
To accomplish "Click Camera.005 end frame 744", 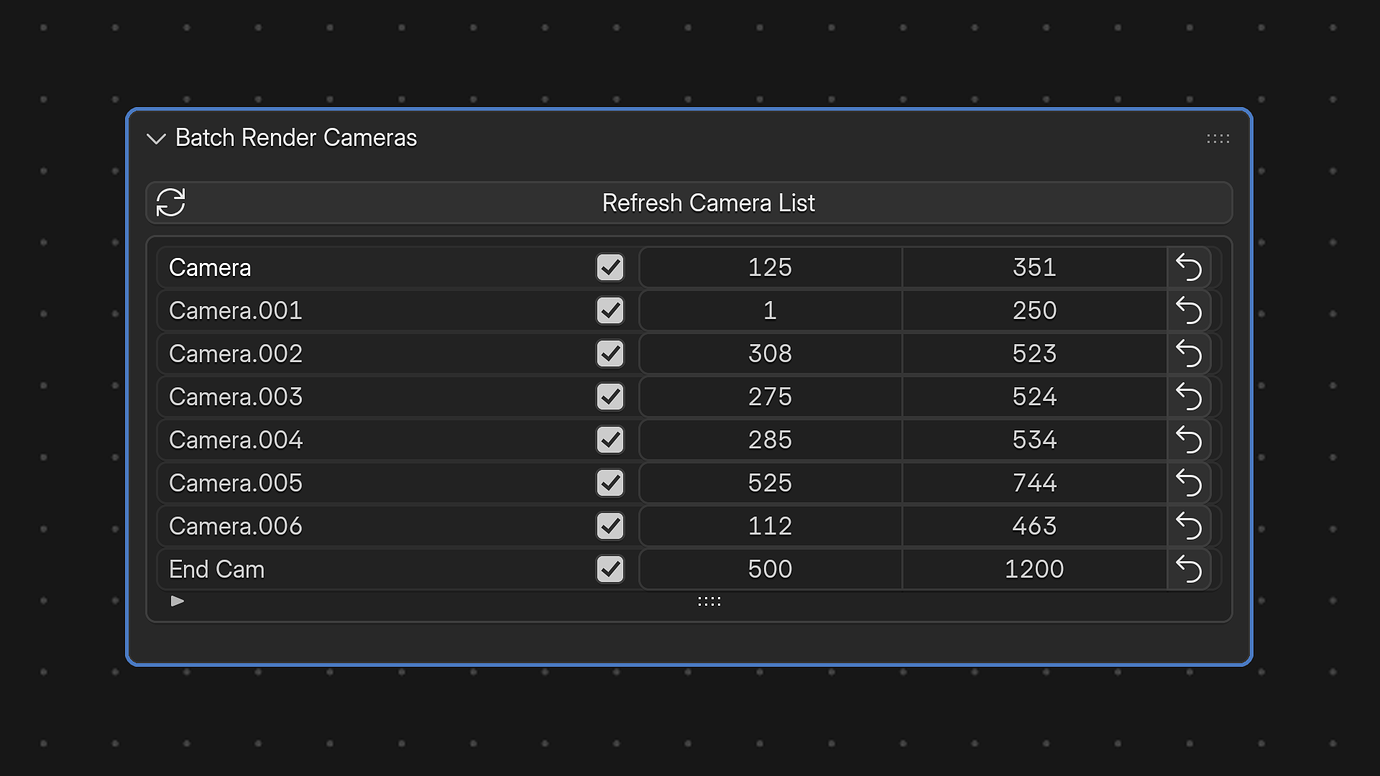I will coord(1034,483).
